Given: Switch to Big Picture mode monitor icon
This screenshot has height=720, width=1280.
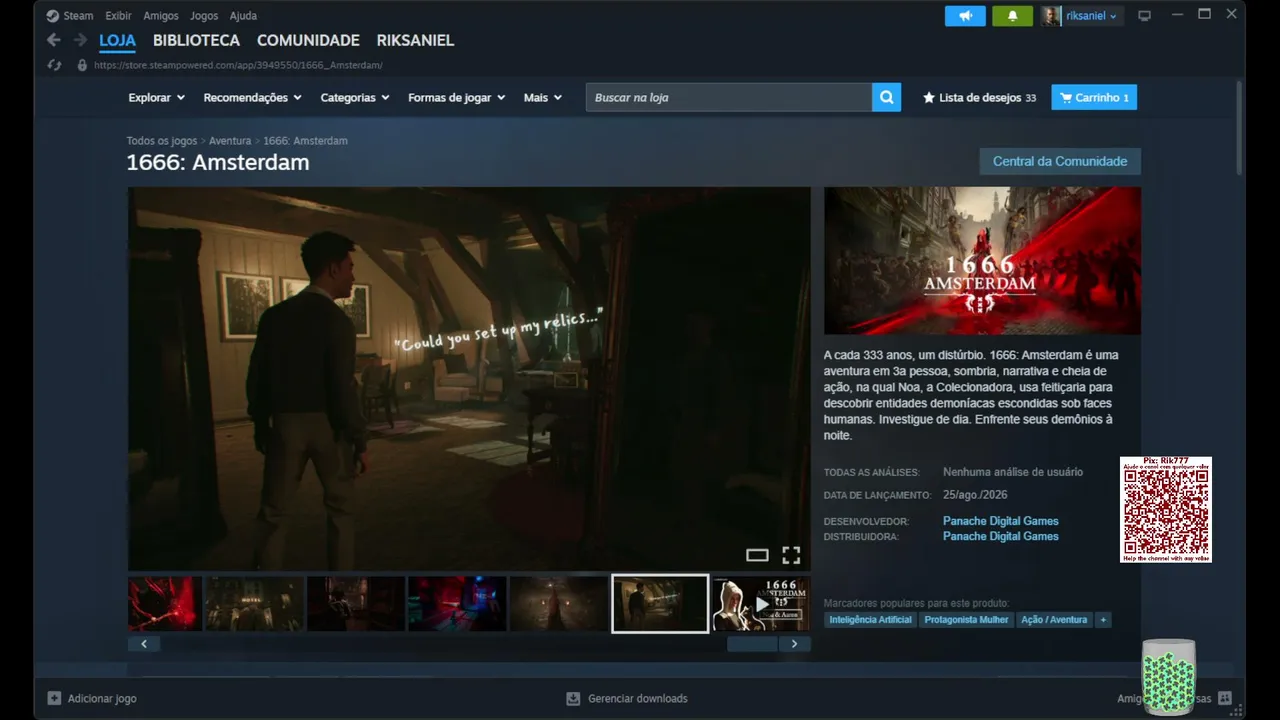Looking at the screenshot, I should (x=1145, y=16).
